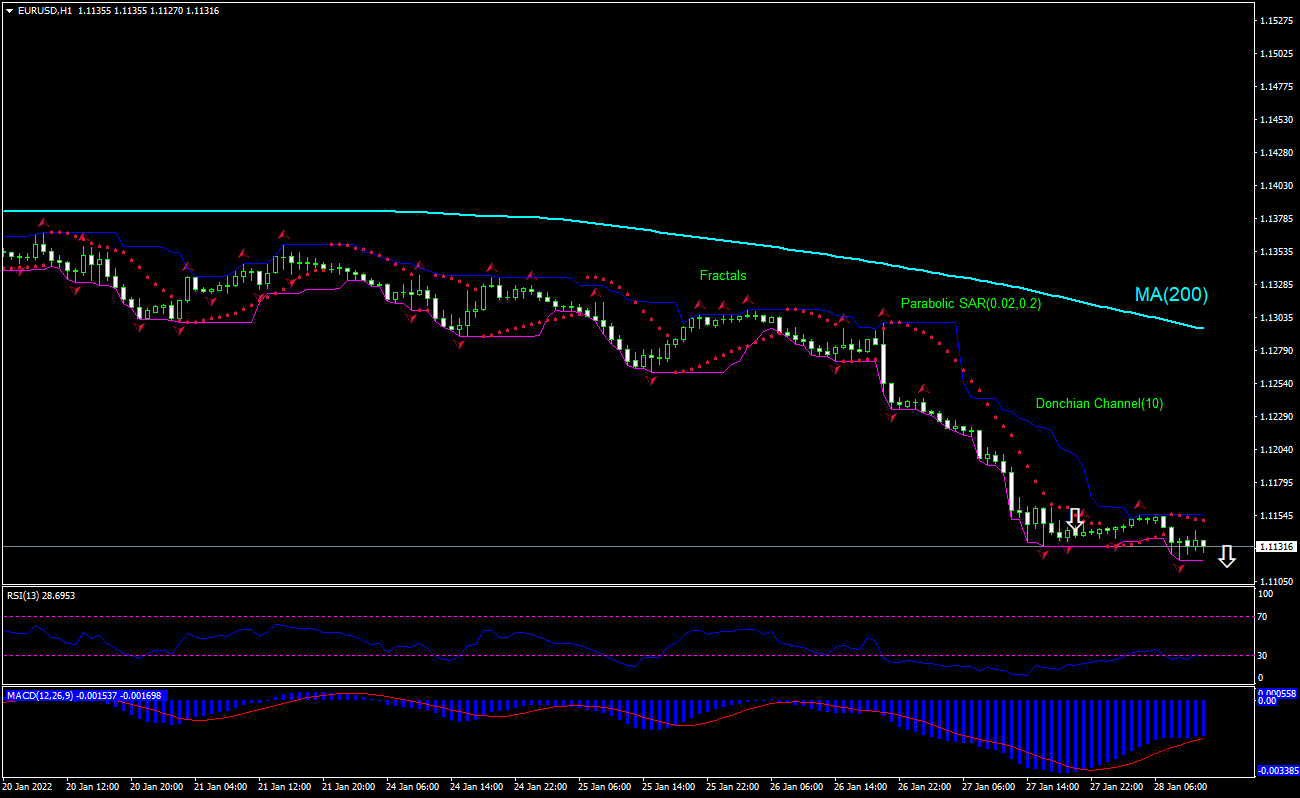1300x798 pixels.
Task: Toggle the dashed RSI overbought 70 line
Action: point(600,617)
